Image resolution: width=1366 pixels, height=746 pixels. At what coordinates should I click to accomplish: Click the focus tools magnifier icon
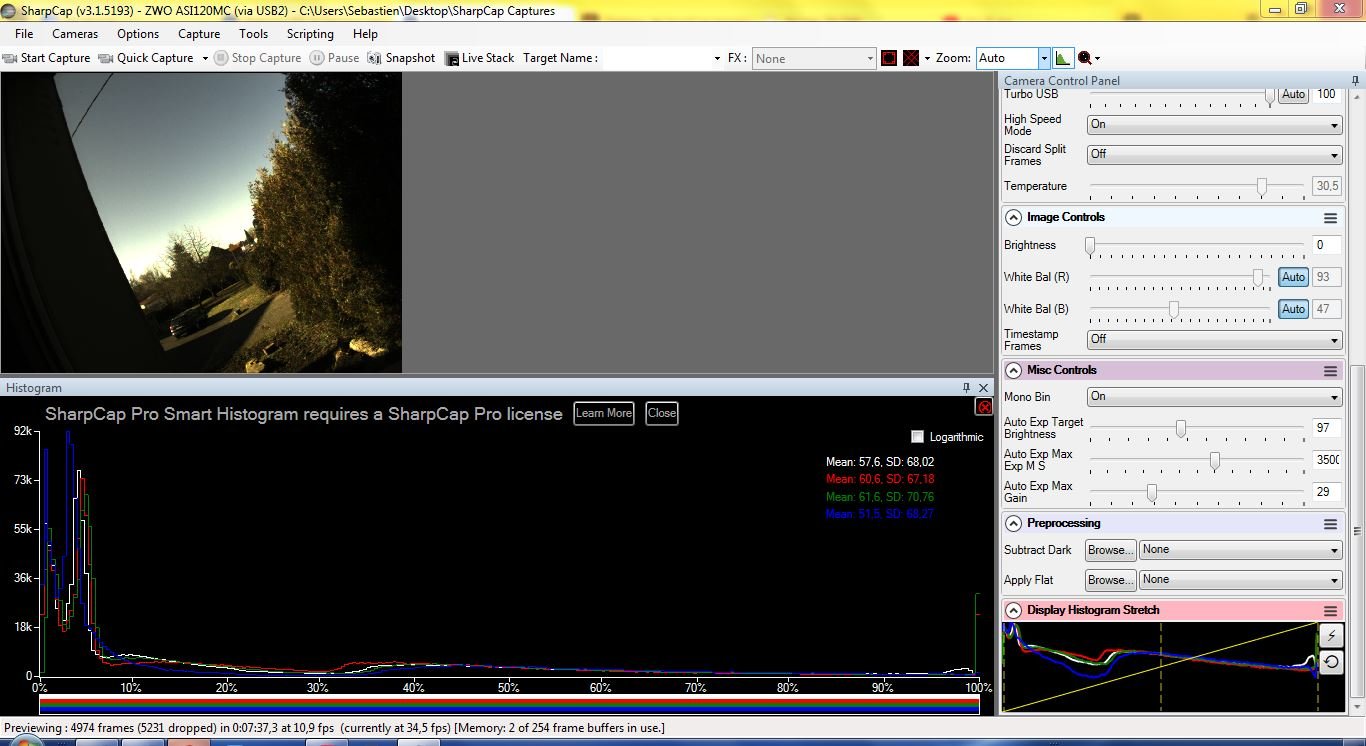pos(1086,58)
